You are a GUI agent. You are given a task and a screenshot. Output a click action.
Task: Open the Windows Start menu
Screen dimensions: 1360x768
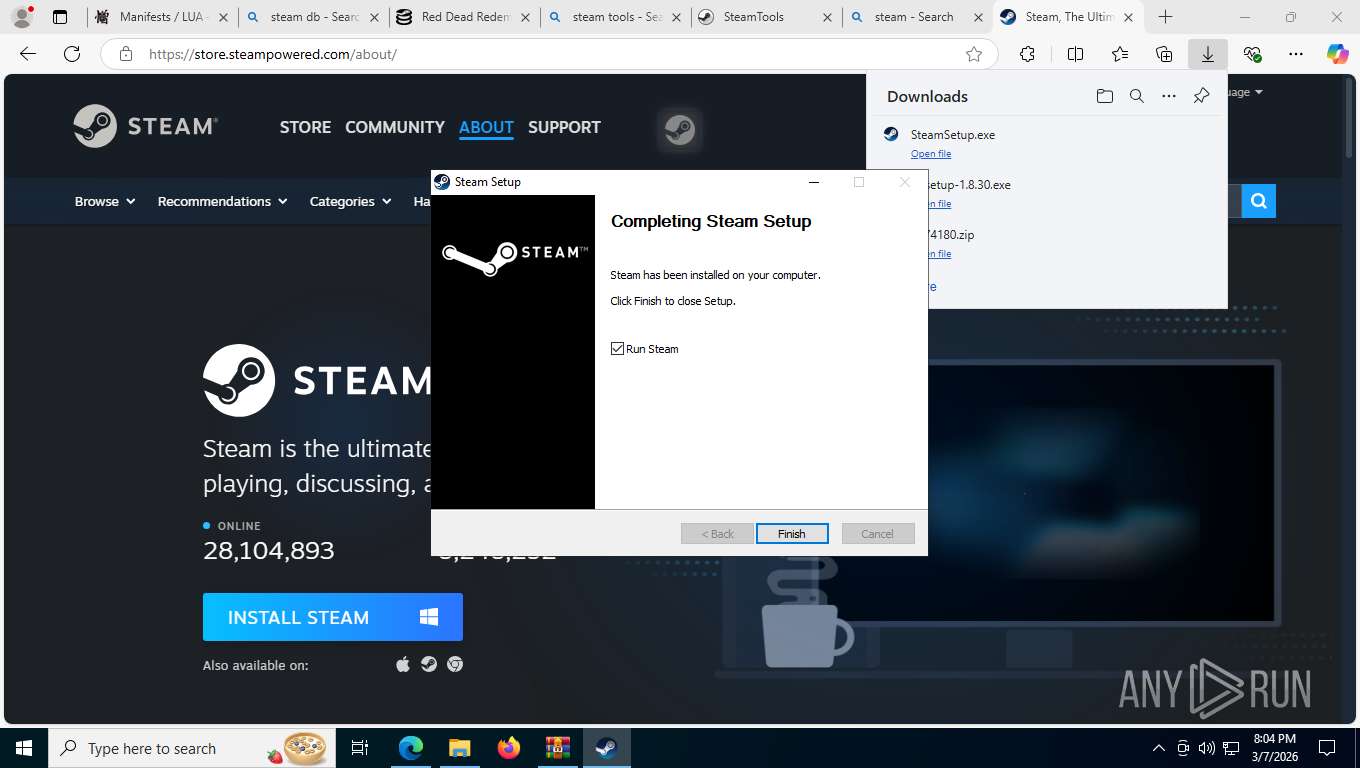pos(24,748)
